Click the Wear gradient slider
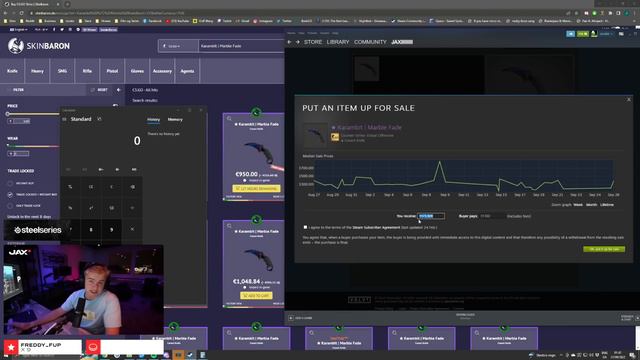This screenshot has height=360, width=640. coord(33,146)
